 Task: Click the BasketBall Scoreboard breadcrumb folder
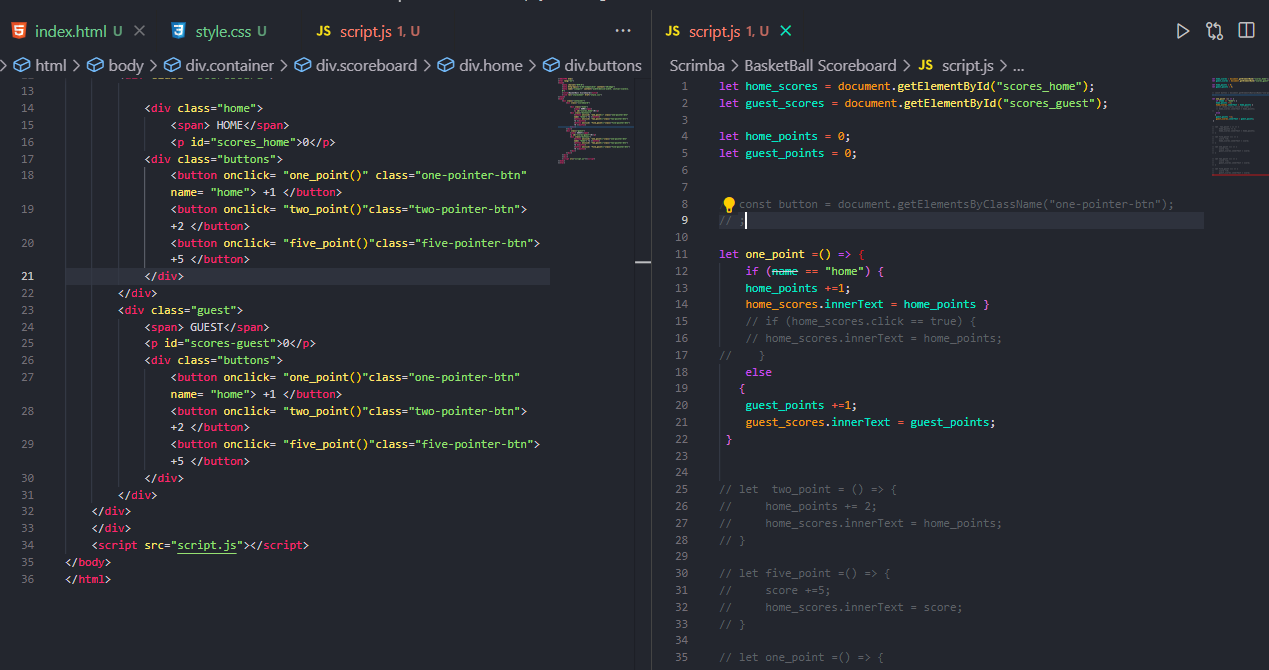pos(820,66)
